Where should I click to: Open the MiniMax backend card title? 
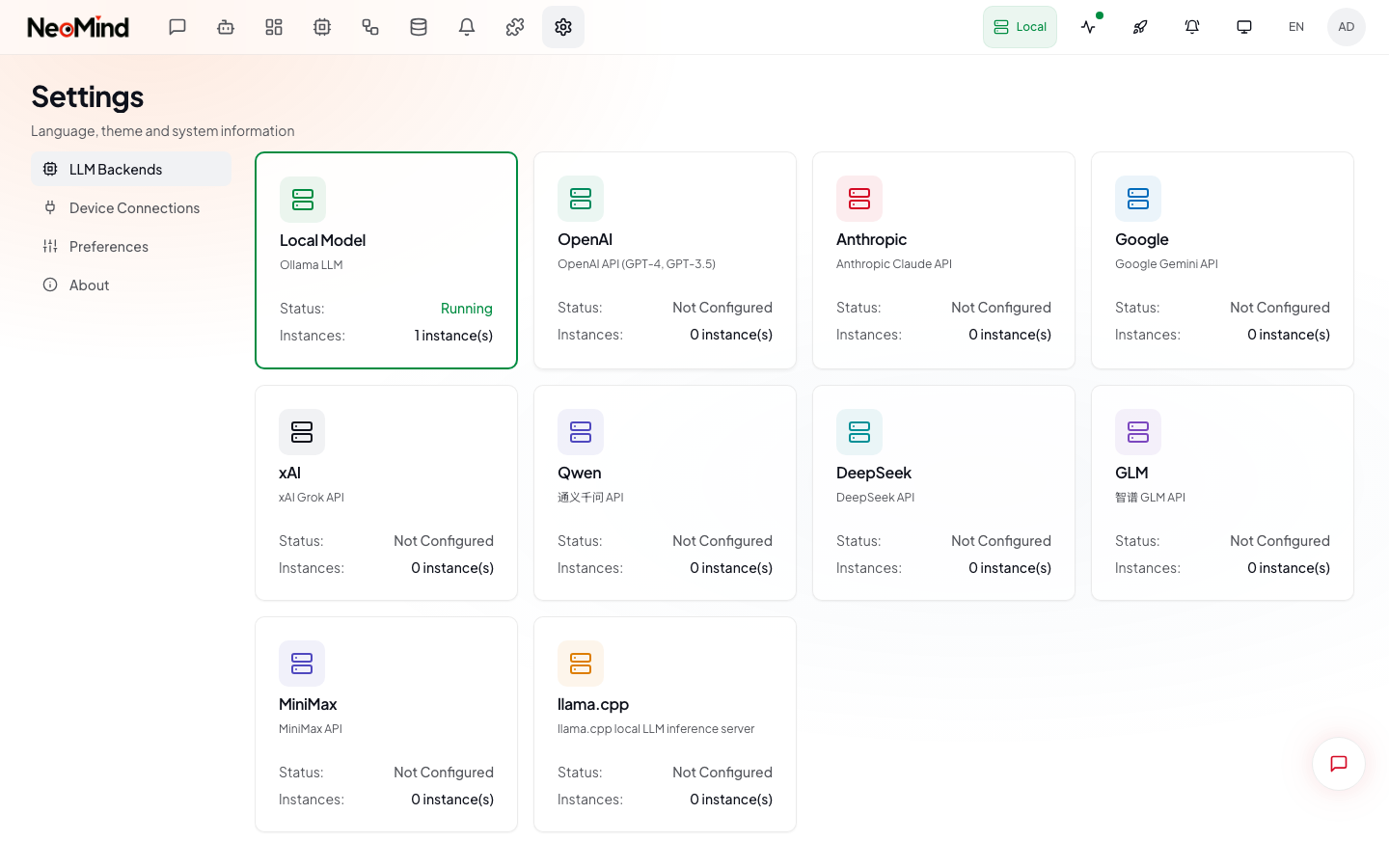click(x=308, y=704)
